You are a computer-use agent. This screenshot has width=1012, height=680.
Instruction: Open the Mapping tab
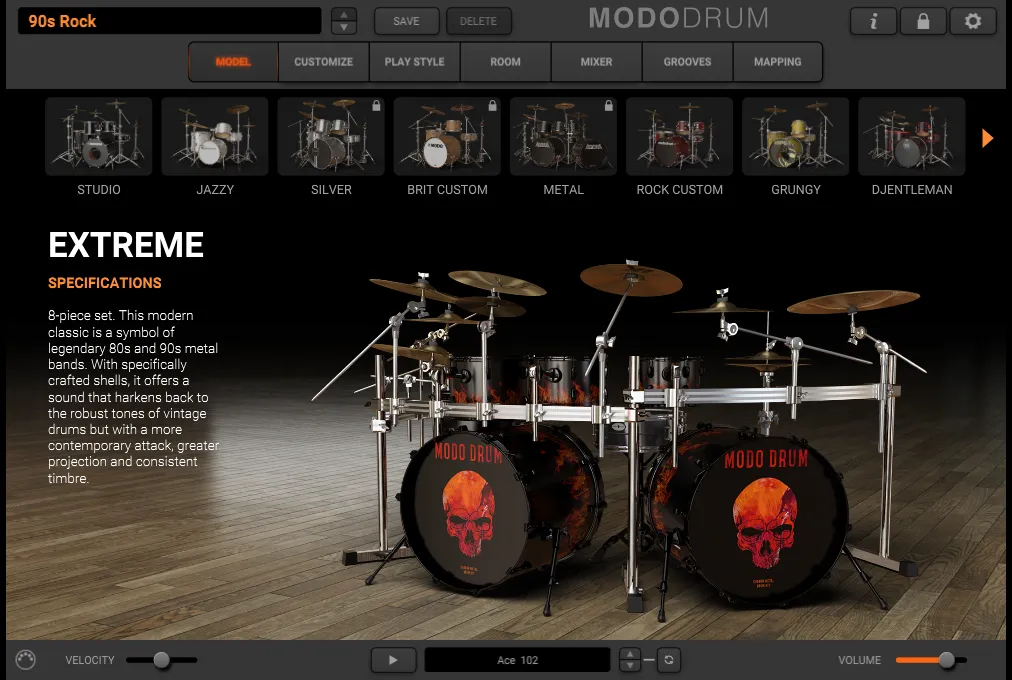coord(778,62)
